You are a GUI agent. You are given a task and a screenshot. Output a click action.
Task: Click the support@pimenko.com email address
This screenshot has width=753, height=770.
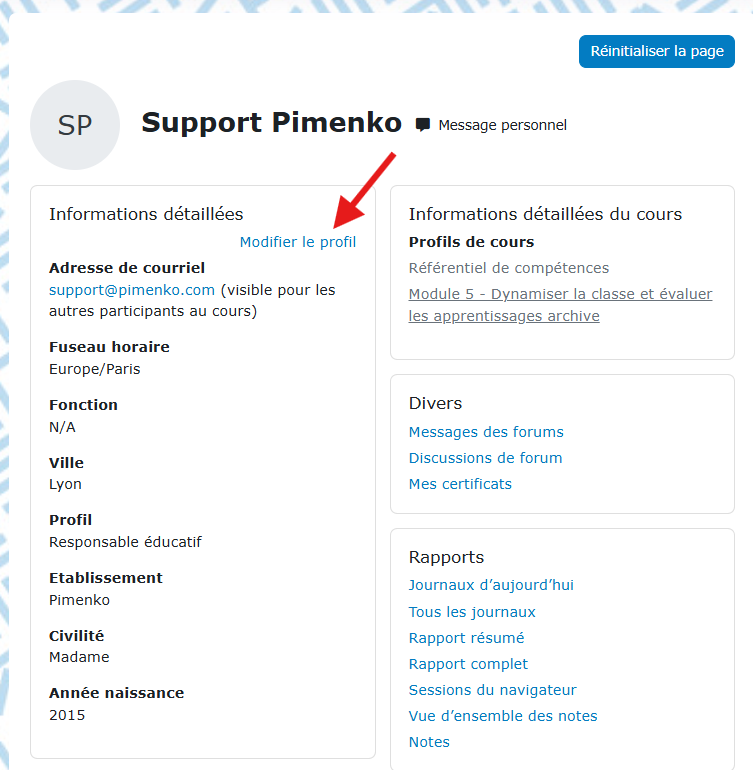pyautogui.click(x=132, y=290)
